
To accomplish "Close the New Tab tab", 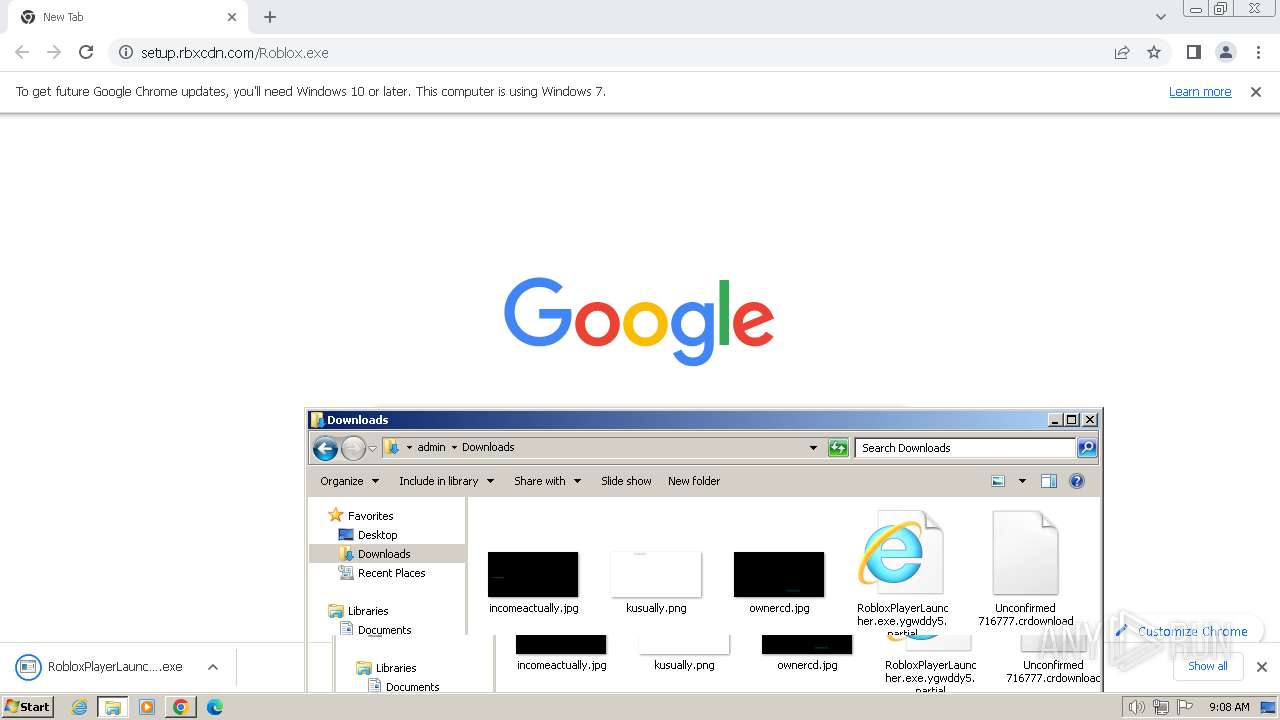I will (x=232, y=17).
